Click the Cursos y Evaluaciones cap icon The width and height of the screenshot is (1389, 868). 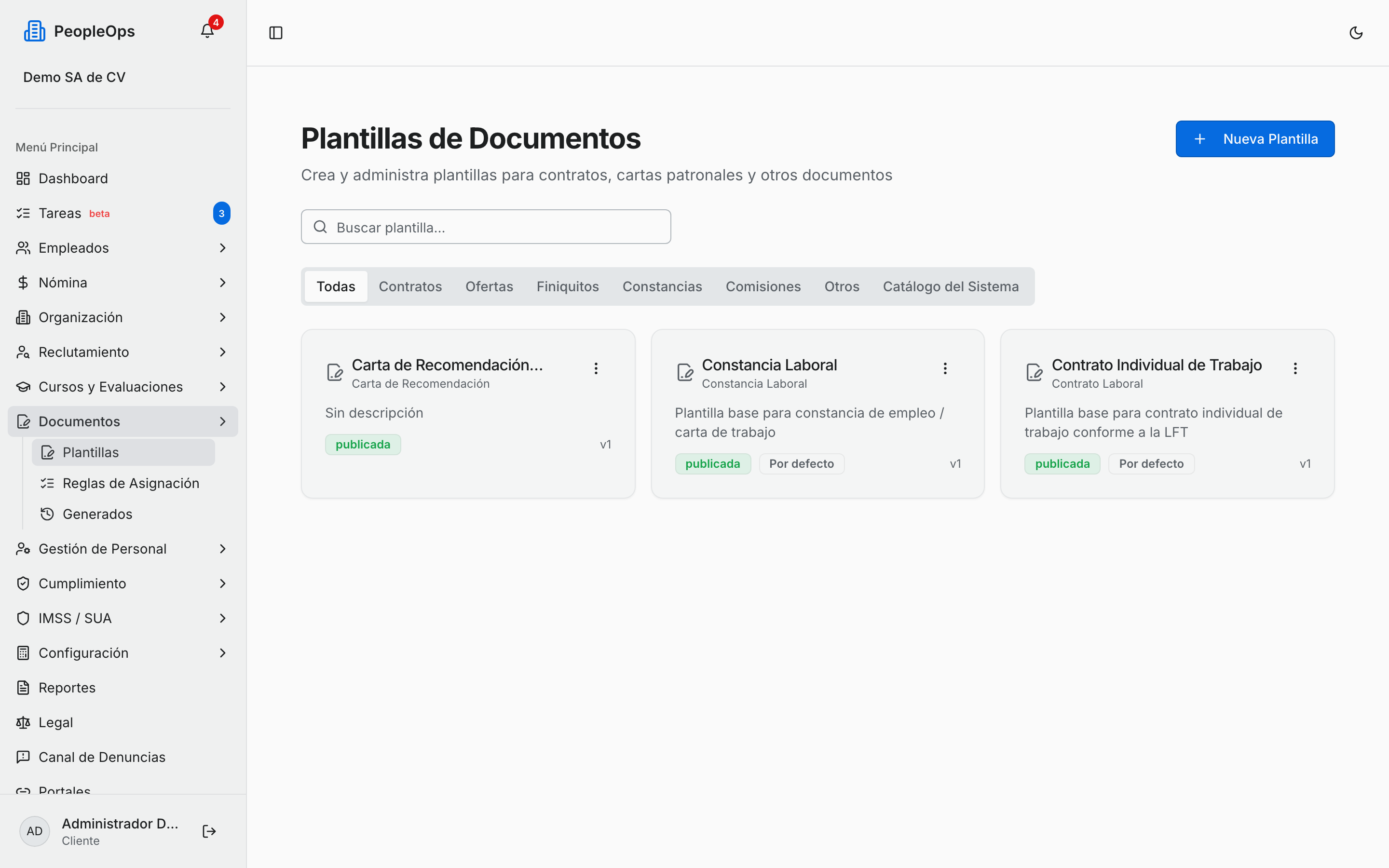click(23, 387)
